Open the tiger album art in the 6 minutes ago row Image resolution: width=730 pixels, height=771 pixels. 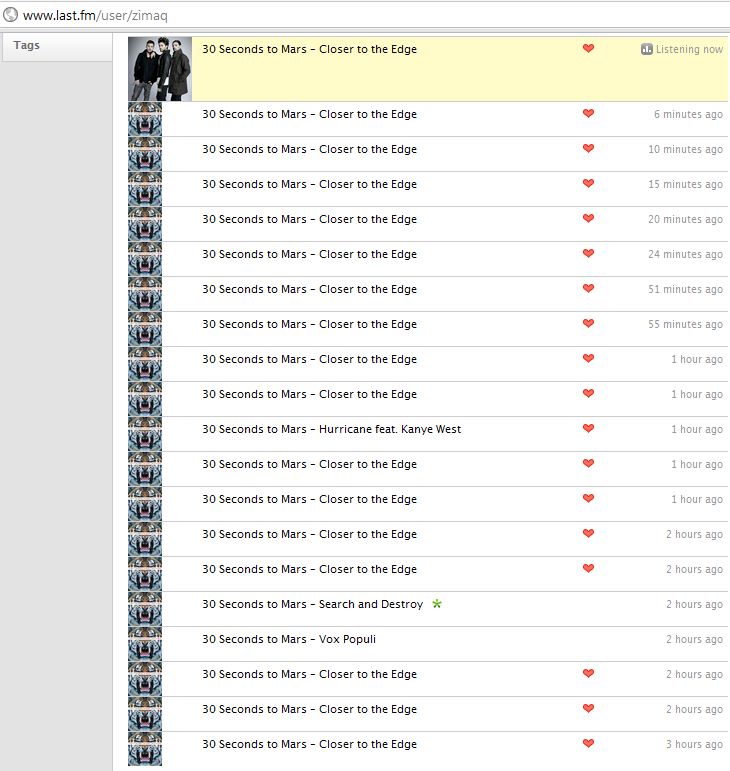(x=145, y=119)
